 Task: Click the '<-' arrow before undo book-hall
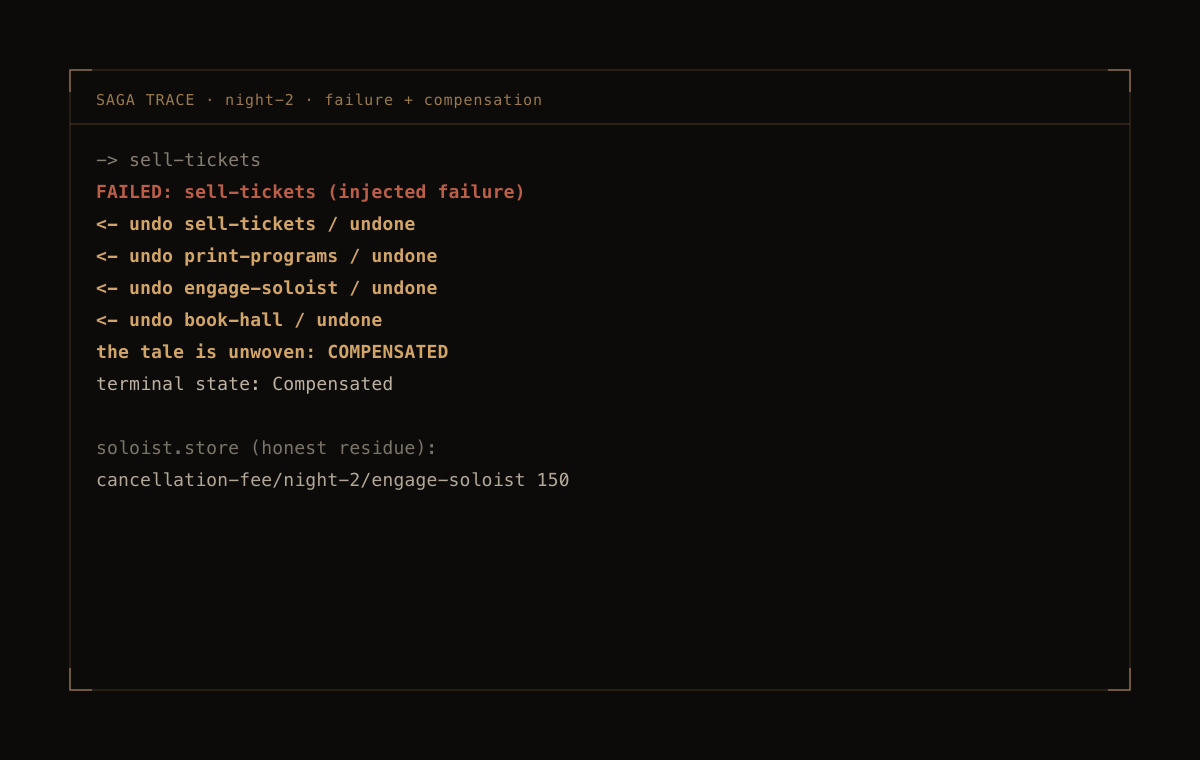tap(106, 320)
